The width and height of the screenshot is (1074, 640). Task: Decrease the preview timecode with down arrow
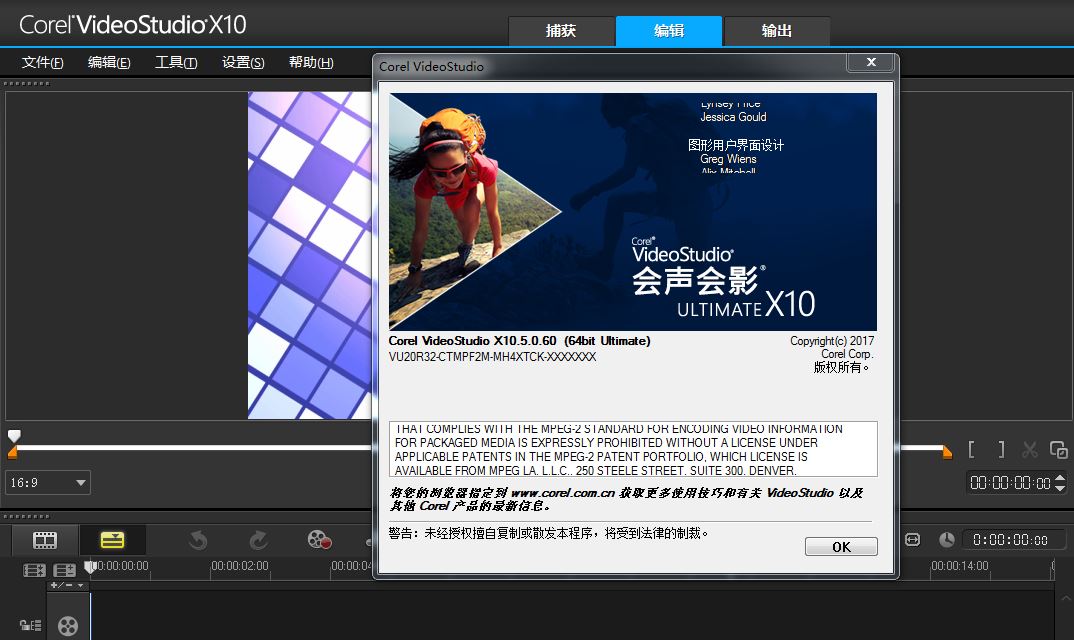coord(1060,487)
